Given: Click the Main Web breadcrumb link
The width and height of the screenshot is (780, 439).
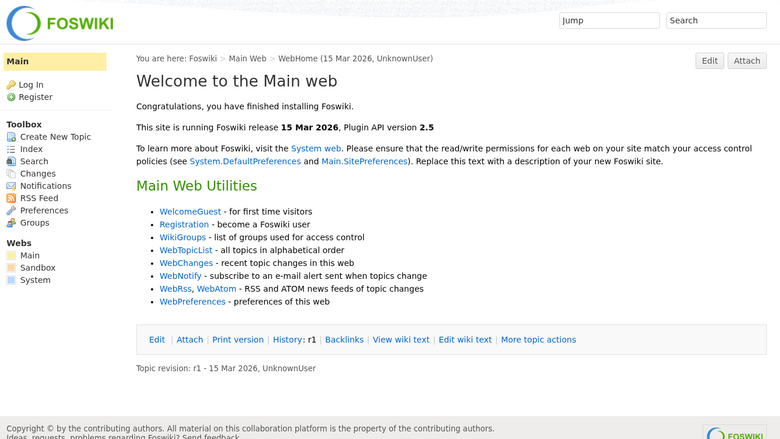Looking at the screenshot, I should [247, 59].
